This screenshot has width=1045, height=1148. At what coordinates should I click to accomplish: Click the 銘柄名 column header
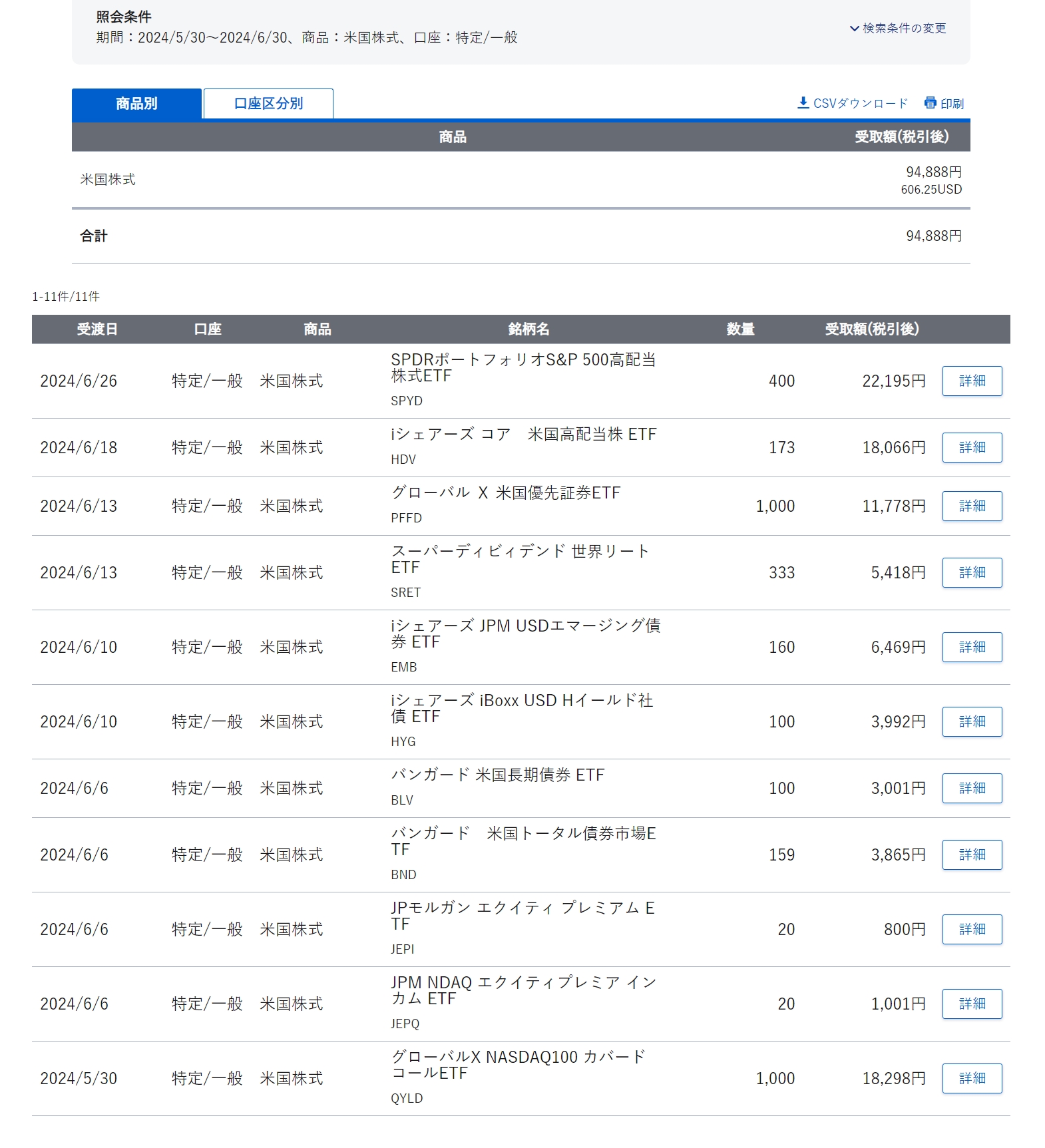528,329
